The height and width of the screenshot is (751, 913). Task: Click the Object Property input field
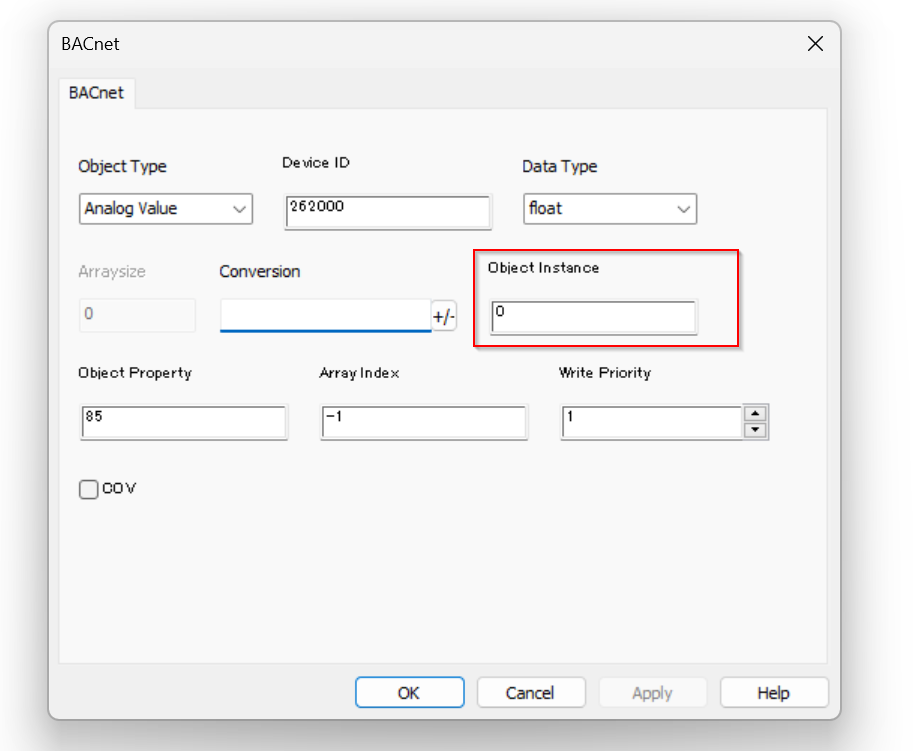[x=183, y=422]
